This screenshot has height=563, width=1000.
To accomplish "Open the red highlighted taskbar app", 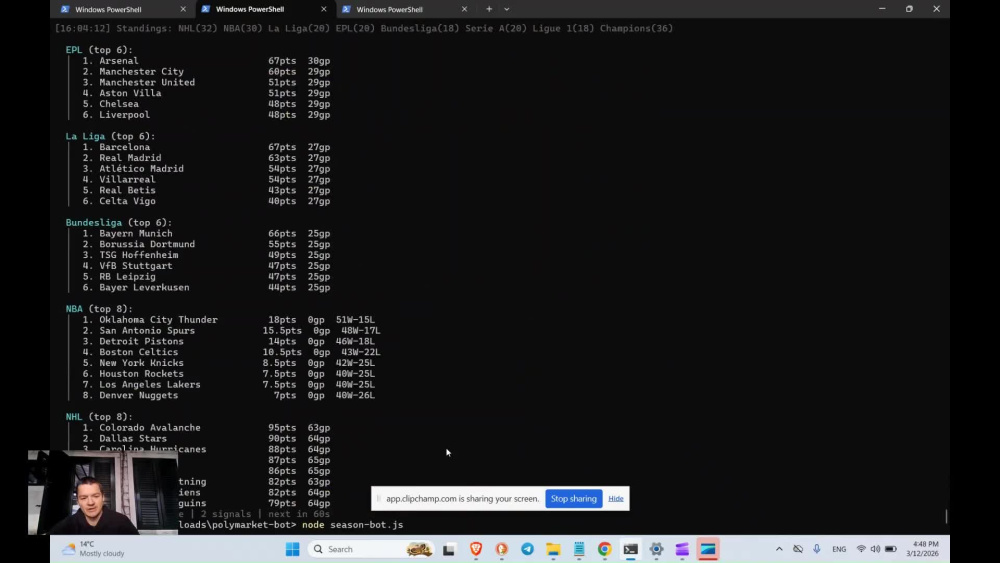I will (x=708, y=549).
